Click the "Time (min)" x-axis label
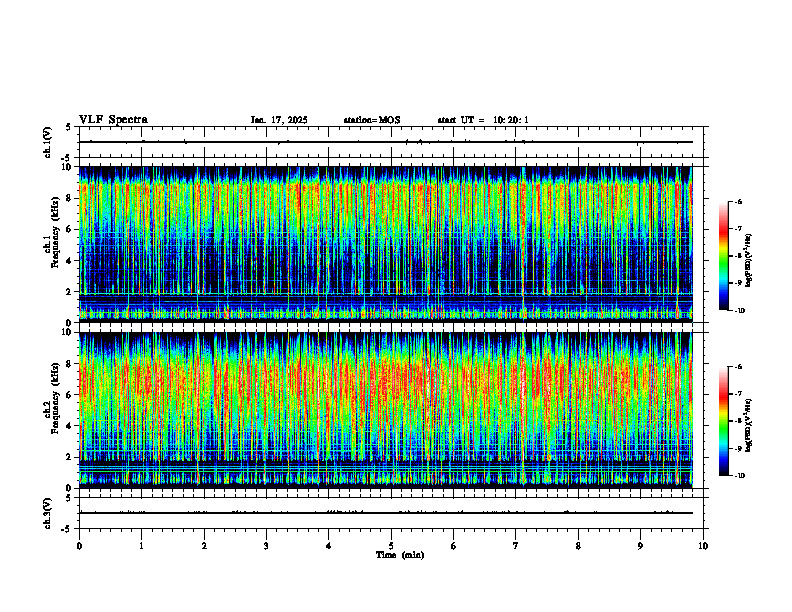792x612 pixels. pyautogui.click(x=400, y=555)
